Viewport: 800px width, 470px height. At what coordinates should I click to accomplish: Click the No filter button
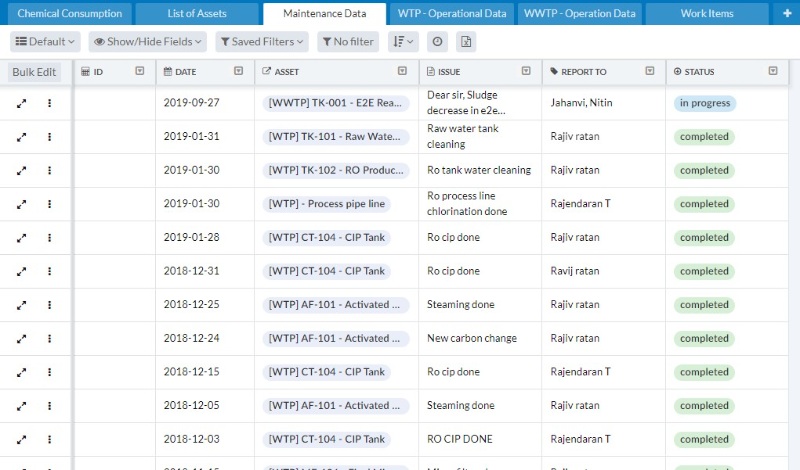[347, 42]
